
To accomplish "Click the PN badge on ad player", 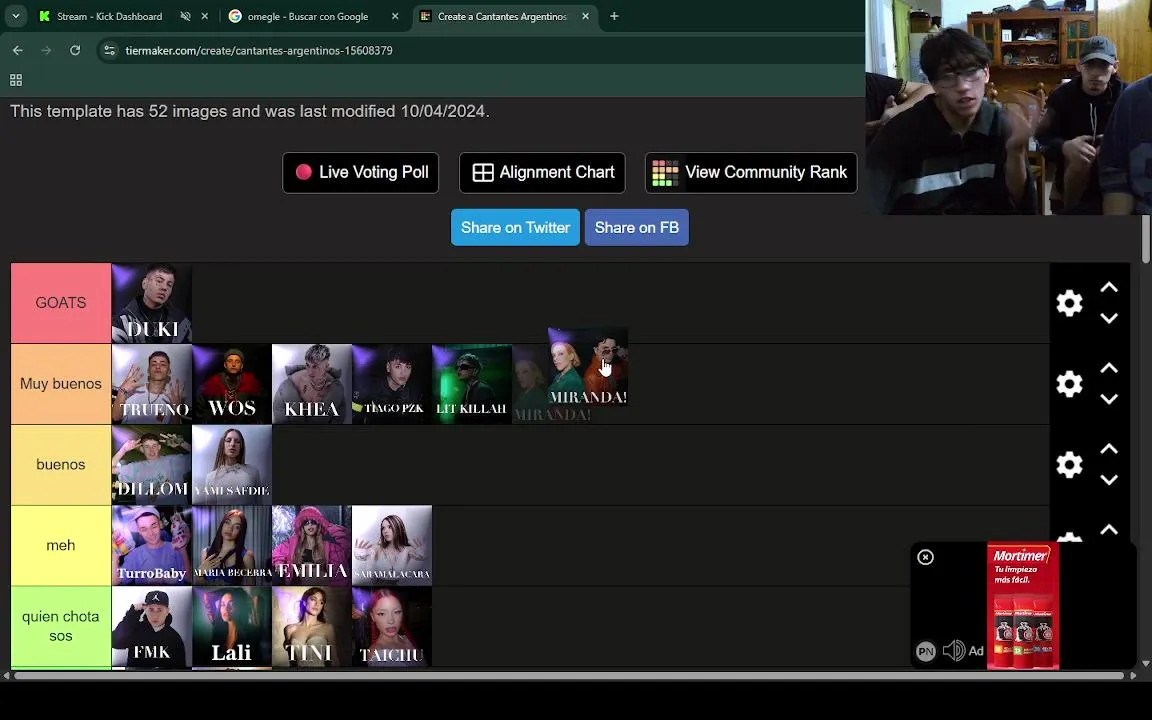I will click(x=926, y=651).
